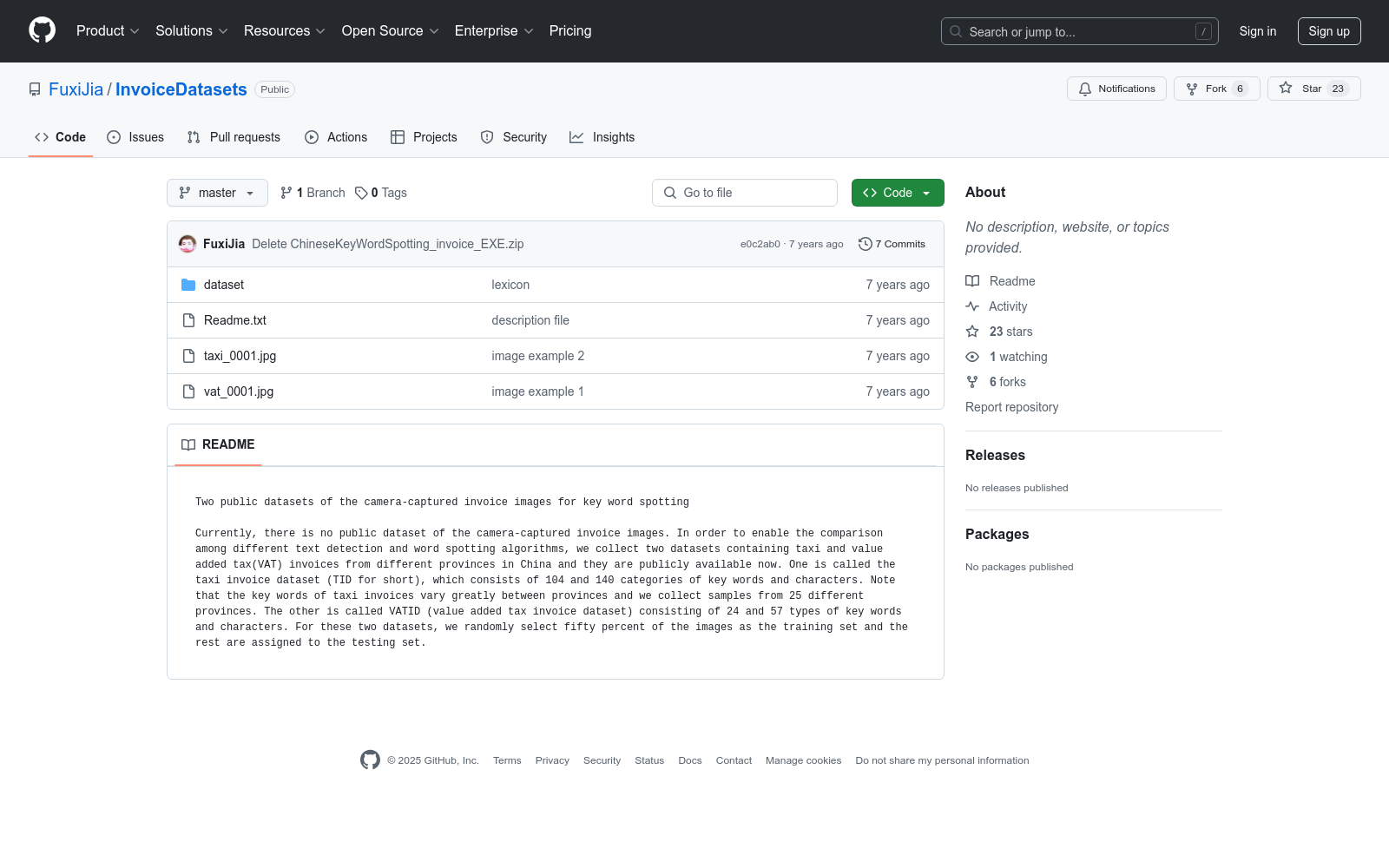Open commit hash e0c2ab0
Viewport: 1389px width, 868px height.
pos(760,244)
